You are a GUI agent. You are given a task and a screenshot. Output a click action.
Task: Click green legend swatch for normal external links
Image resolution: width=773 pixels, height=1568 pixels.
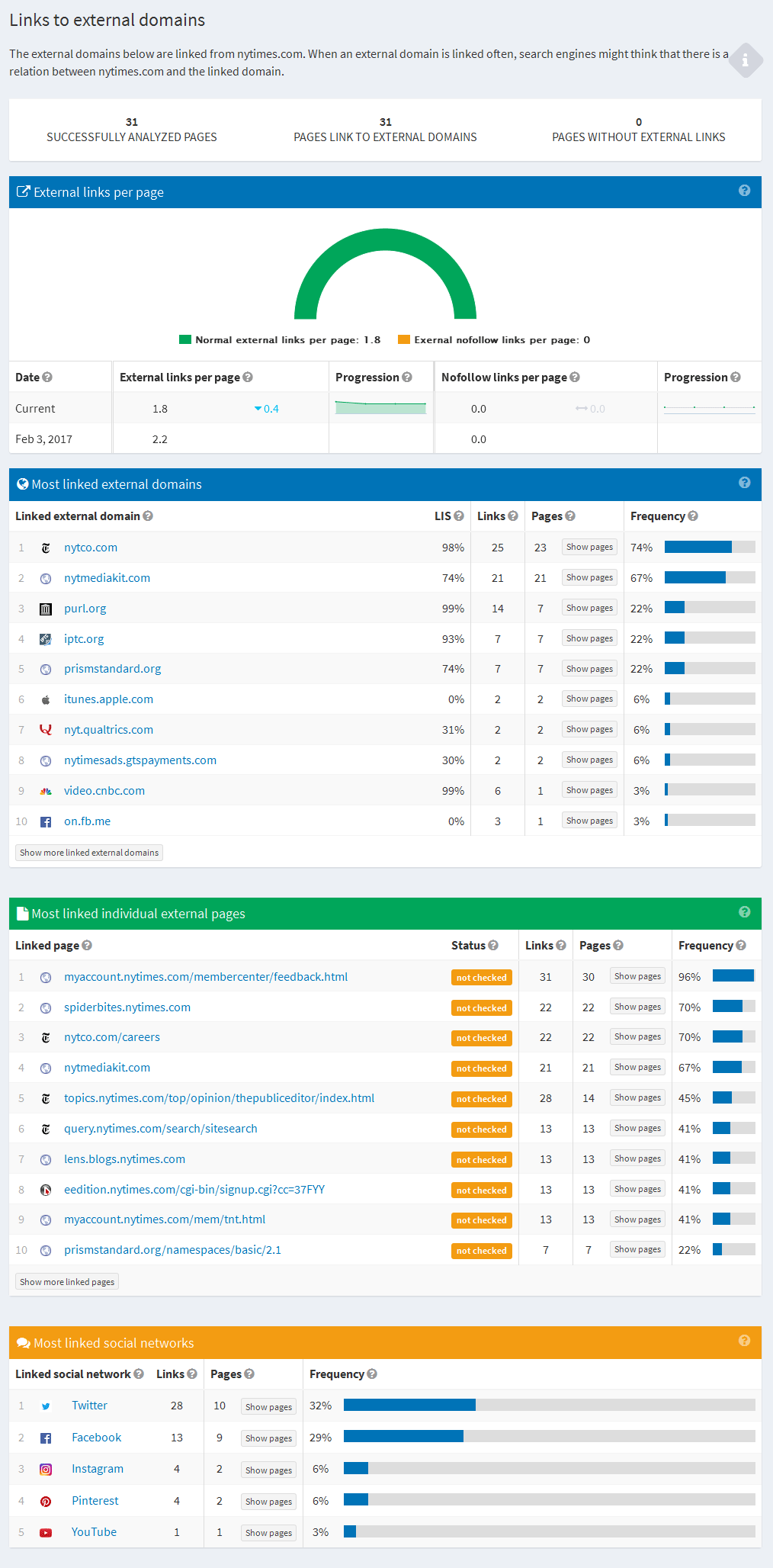click(x=185, y=339)
